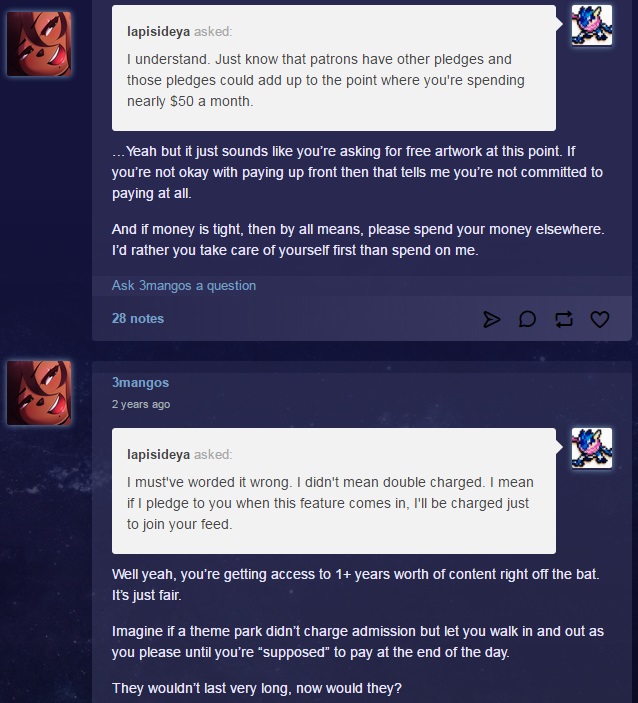The image size is (638, 703).
Task: Click the 'free artwork' reply paragraph
Action: (357, 172)
